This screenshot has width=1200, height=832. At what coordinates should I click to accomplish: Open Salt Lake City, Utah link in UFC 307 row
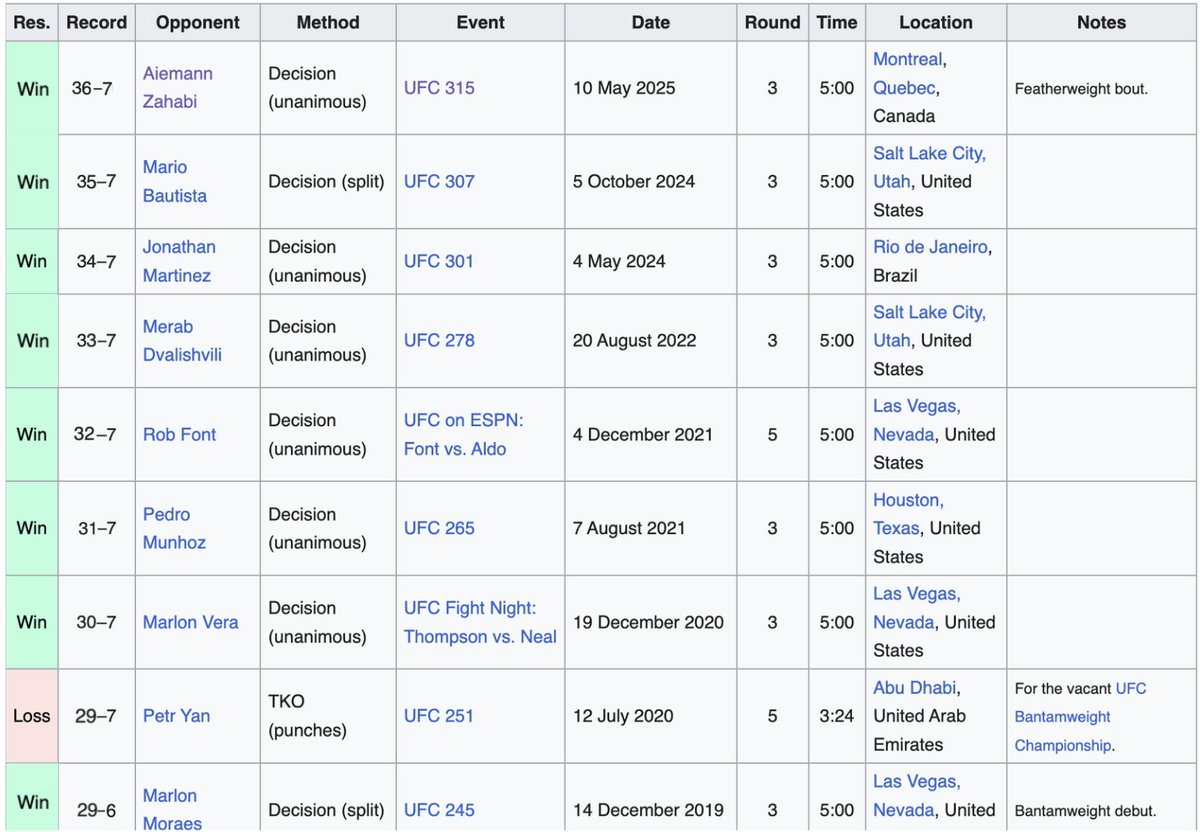point(929,167)
